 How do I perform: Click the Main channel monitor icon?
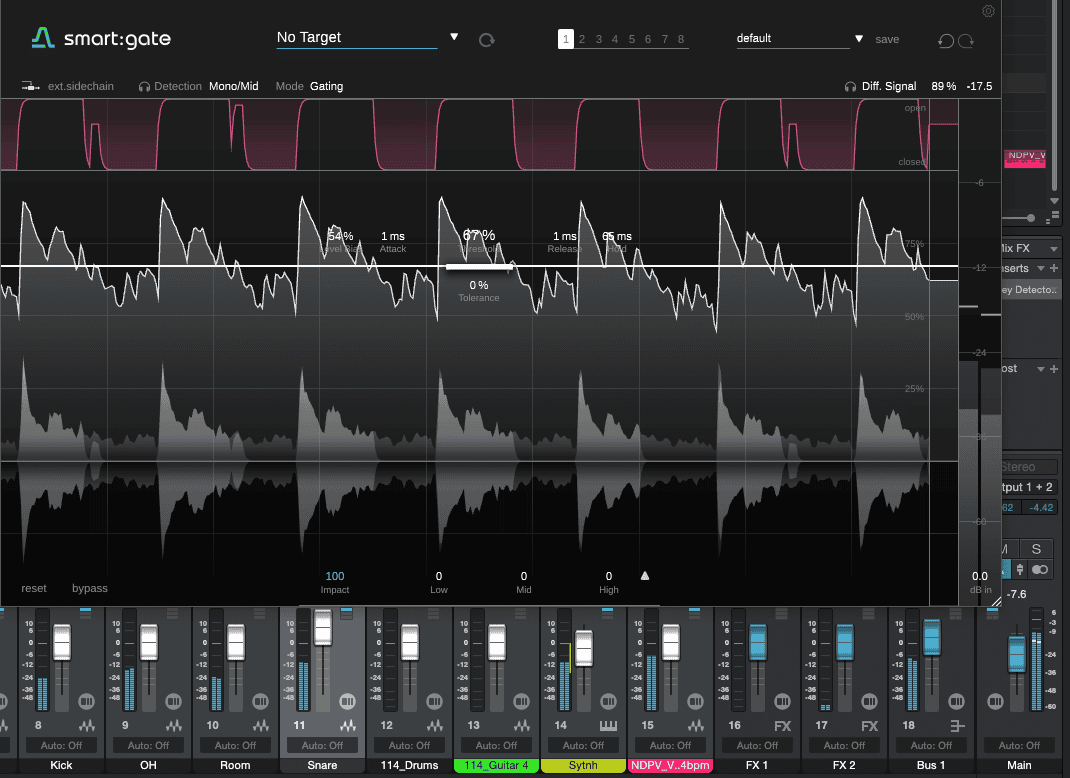[996, 701]
